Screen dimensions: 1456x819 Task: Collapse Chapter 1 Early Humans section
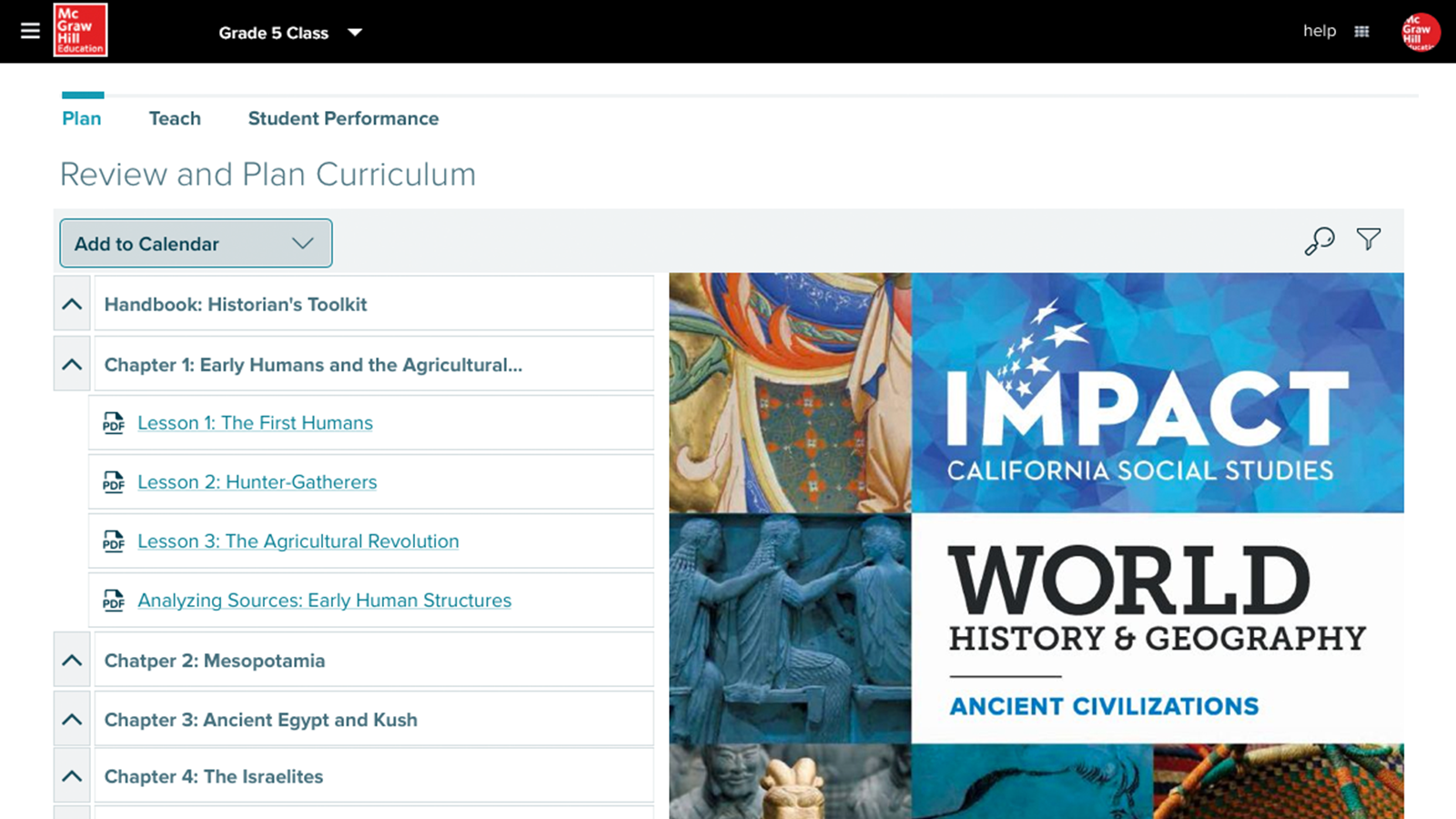click(x=72, y=364)
